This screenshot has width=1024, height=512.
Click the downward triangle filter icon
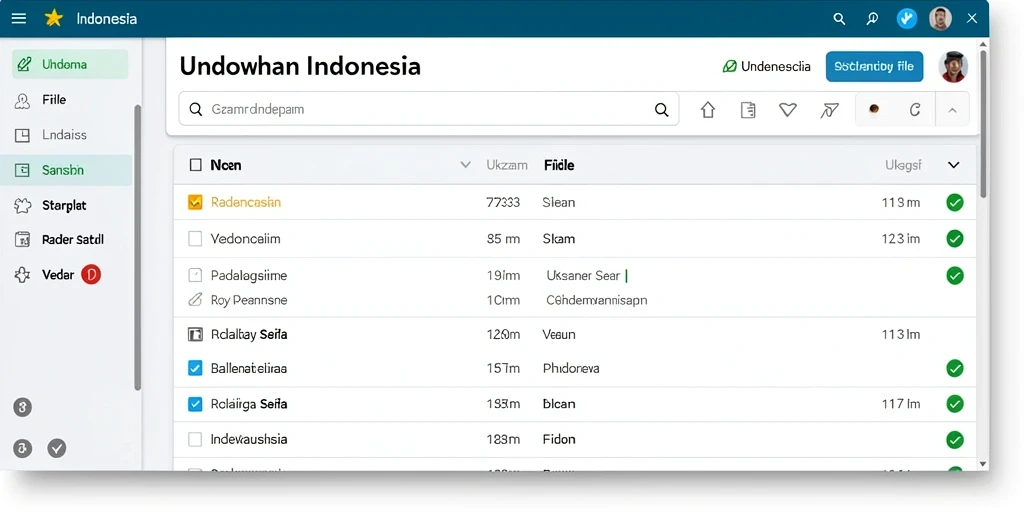(788, 110)
